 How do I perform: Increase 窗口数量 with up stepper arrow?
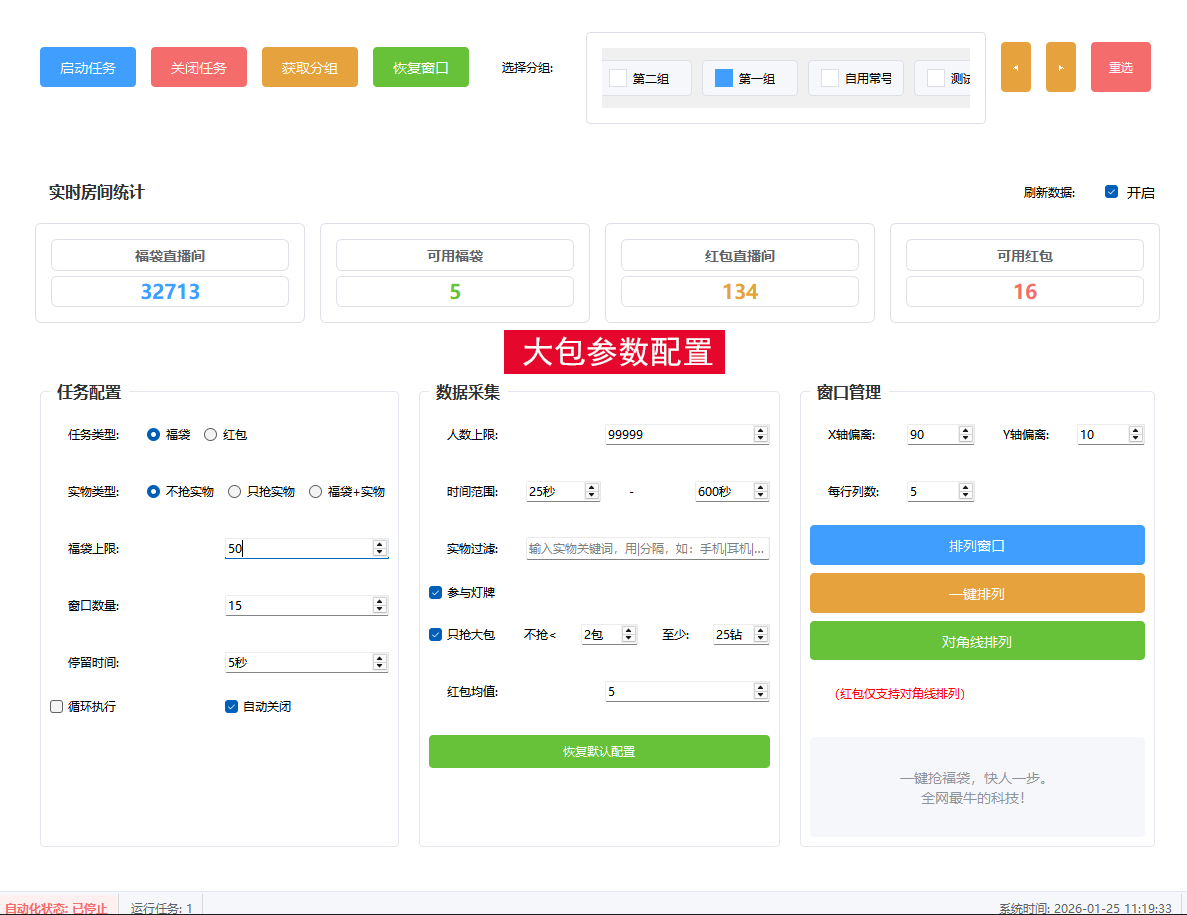(380, 602)
